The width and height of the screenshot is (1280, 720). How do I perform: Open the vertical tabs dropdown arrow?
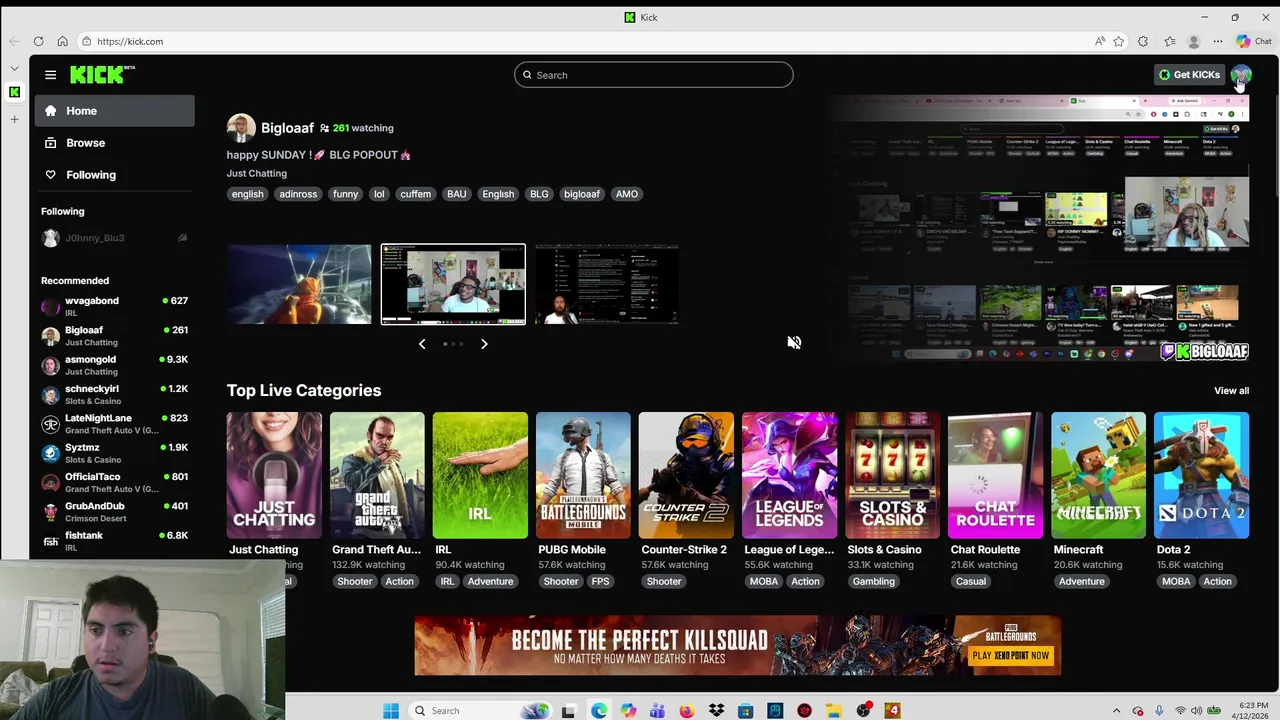click(14, 68)
